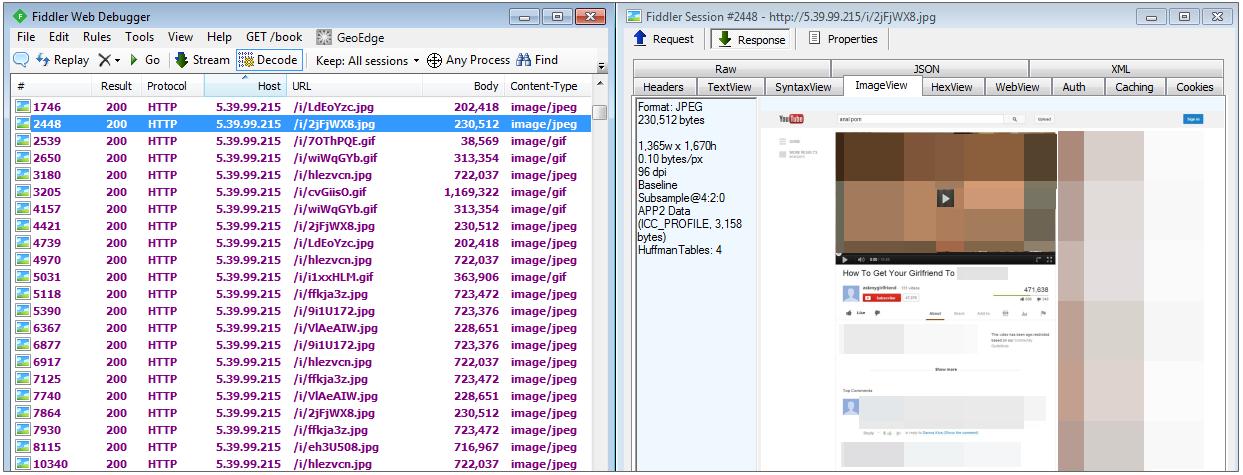The width and height of the screenshot is (1243, 475).
Task: Switch to the HexView tab
Action: tap(951, 87)
